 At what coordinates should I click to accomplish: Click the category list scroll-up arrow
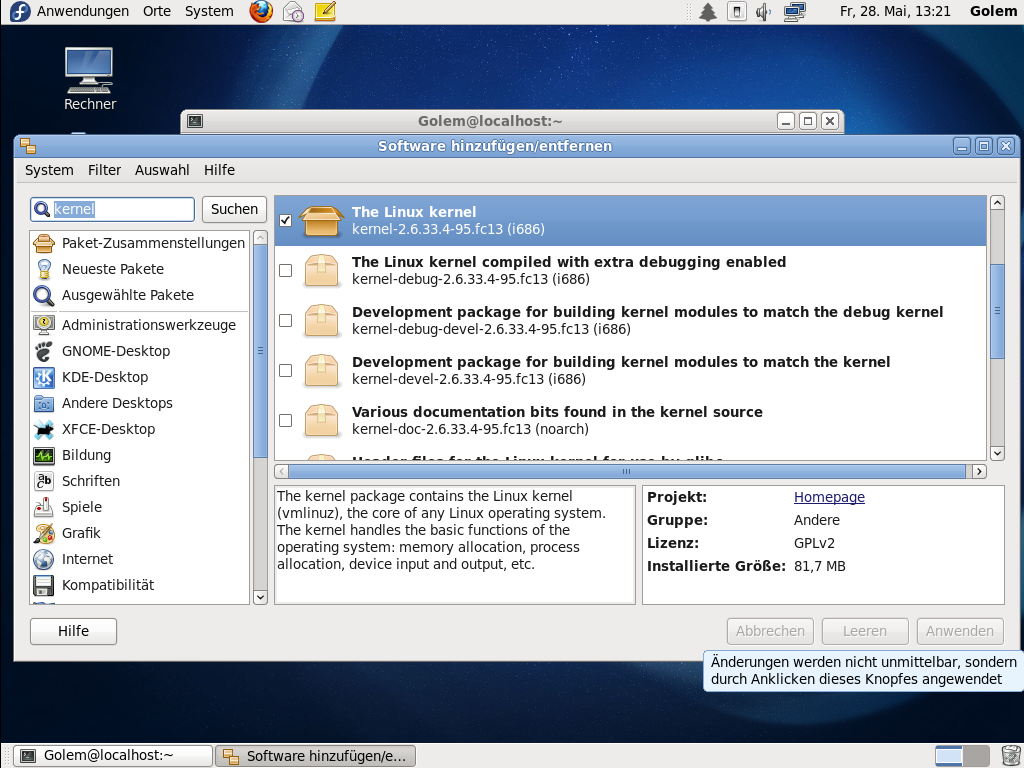pyautogui.click(x=260, y=237)
